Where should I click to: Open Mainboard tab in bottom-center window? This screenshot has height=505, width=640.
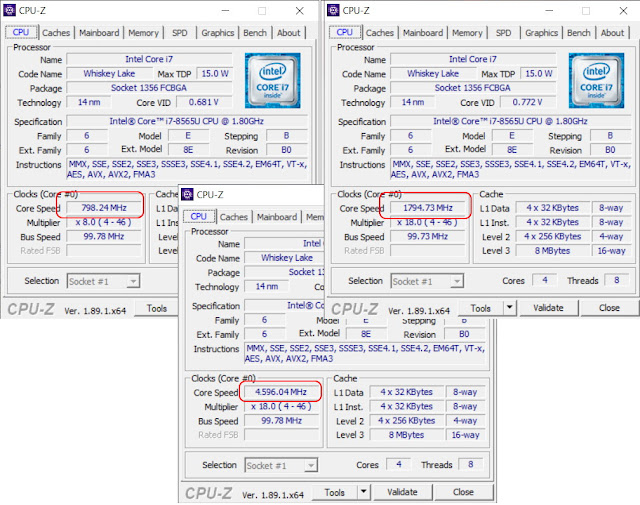277,217
